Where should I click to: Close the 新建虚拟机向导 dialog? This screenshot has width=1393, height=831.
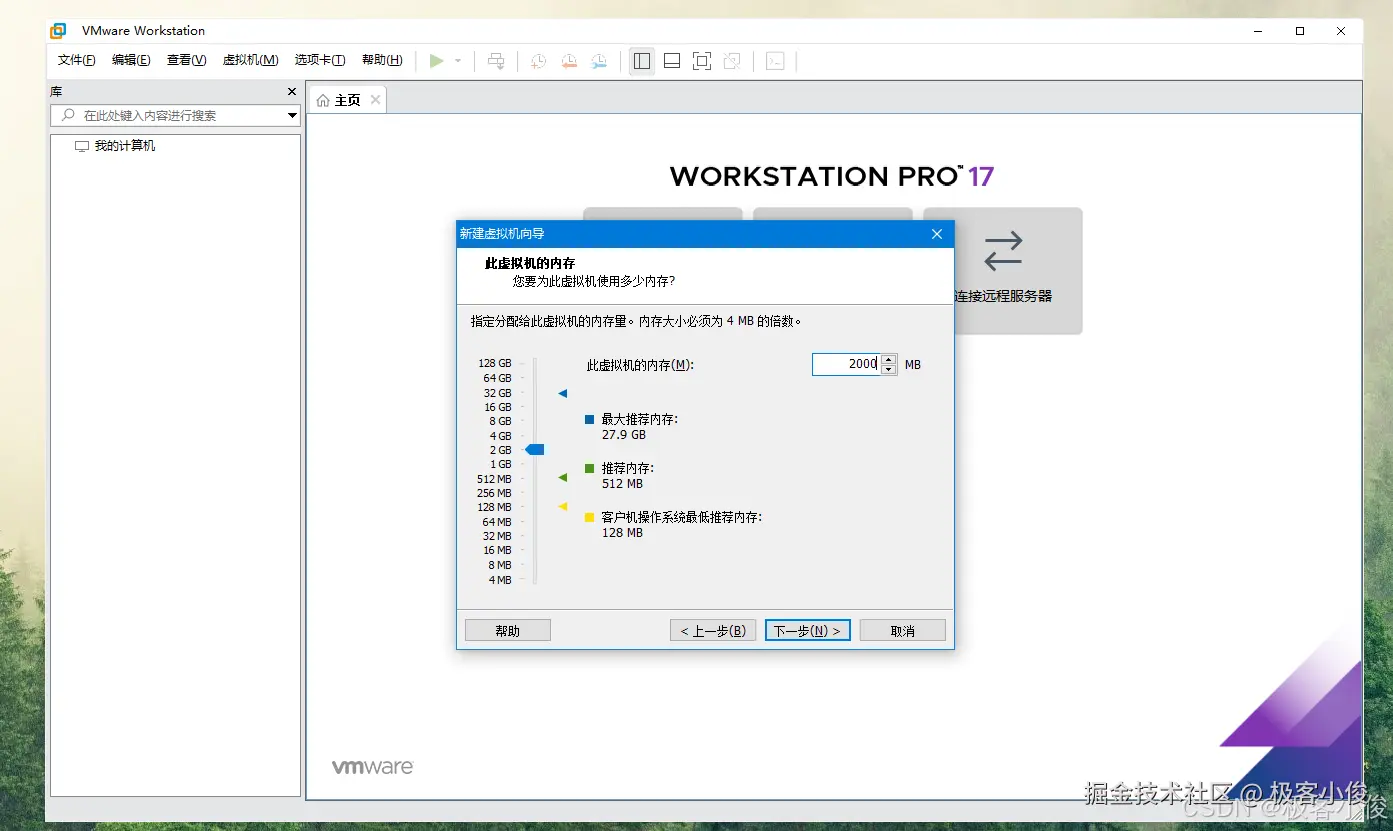click(937, 234)
